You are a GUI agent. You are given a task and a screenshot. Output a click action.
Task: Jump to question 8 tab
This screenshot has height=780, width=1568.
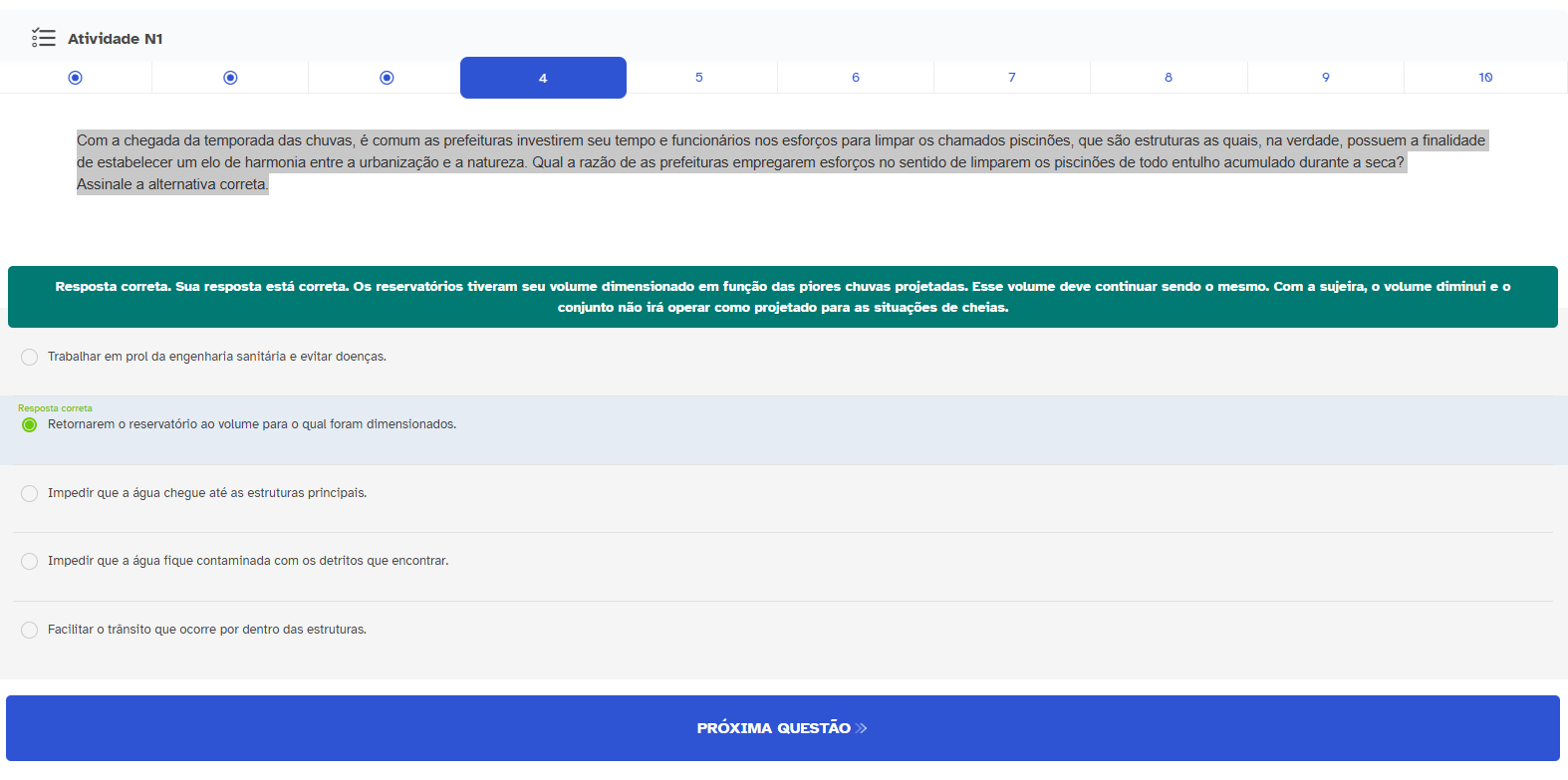(1169, 78)
